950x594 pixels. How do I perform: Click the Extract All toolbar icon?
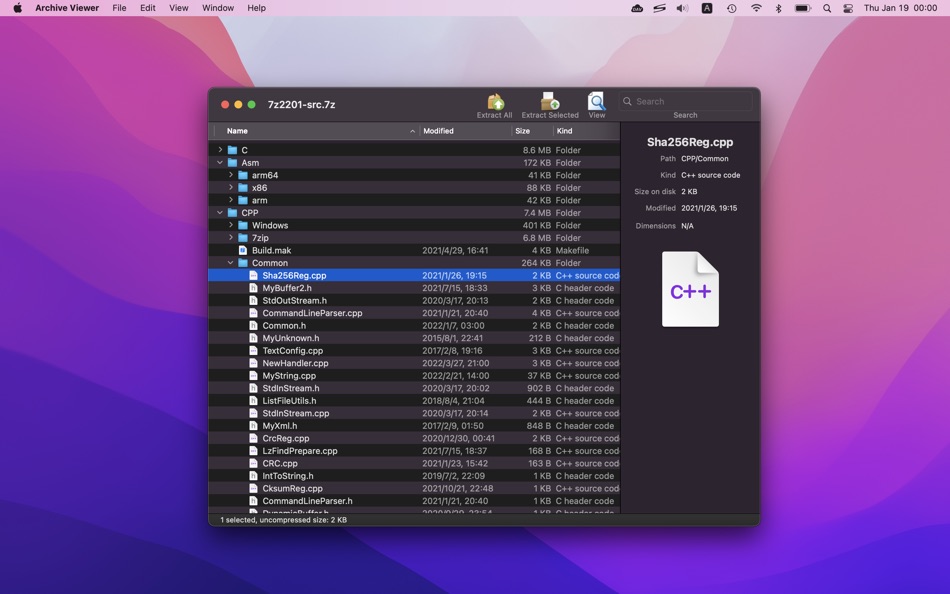pyautogui.click(x=494, y=101)
